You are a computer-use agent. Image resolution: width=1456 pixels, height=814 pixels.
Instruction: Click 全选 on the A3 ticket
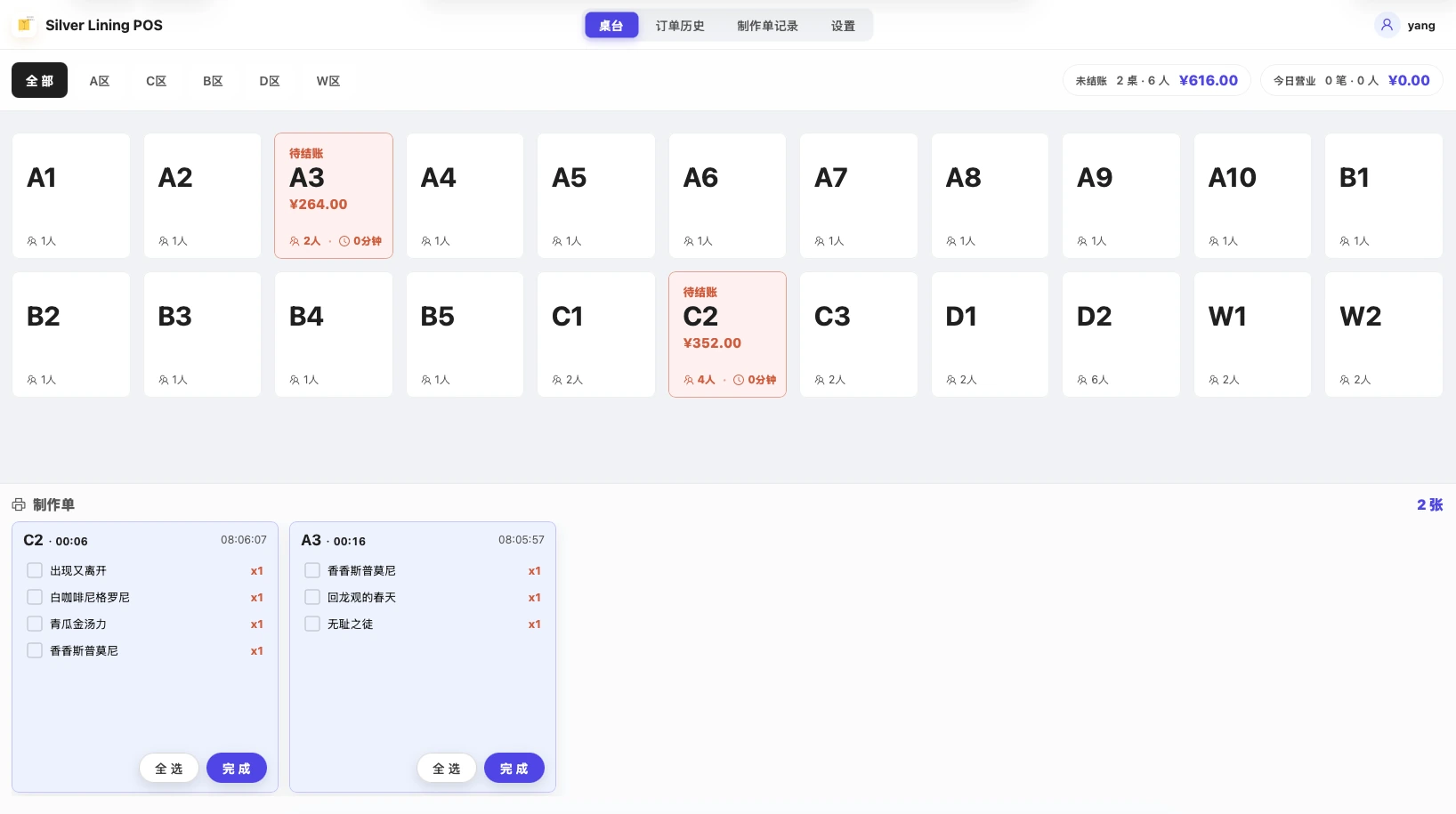[447, 769]
